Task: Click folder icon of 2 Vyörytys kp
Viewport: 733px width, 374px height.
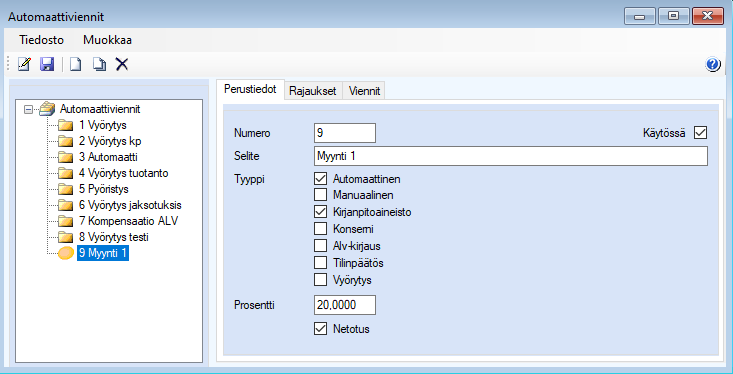Action: click(x=66, y=142)
